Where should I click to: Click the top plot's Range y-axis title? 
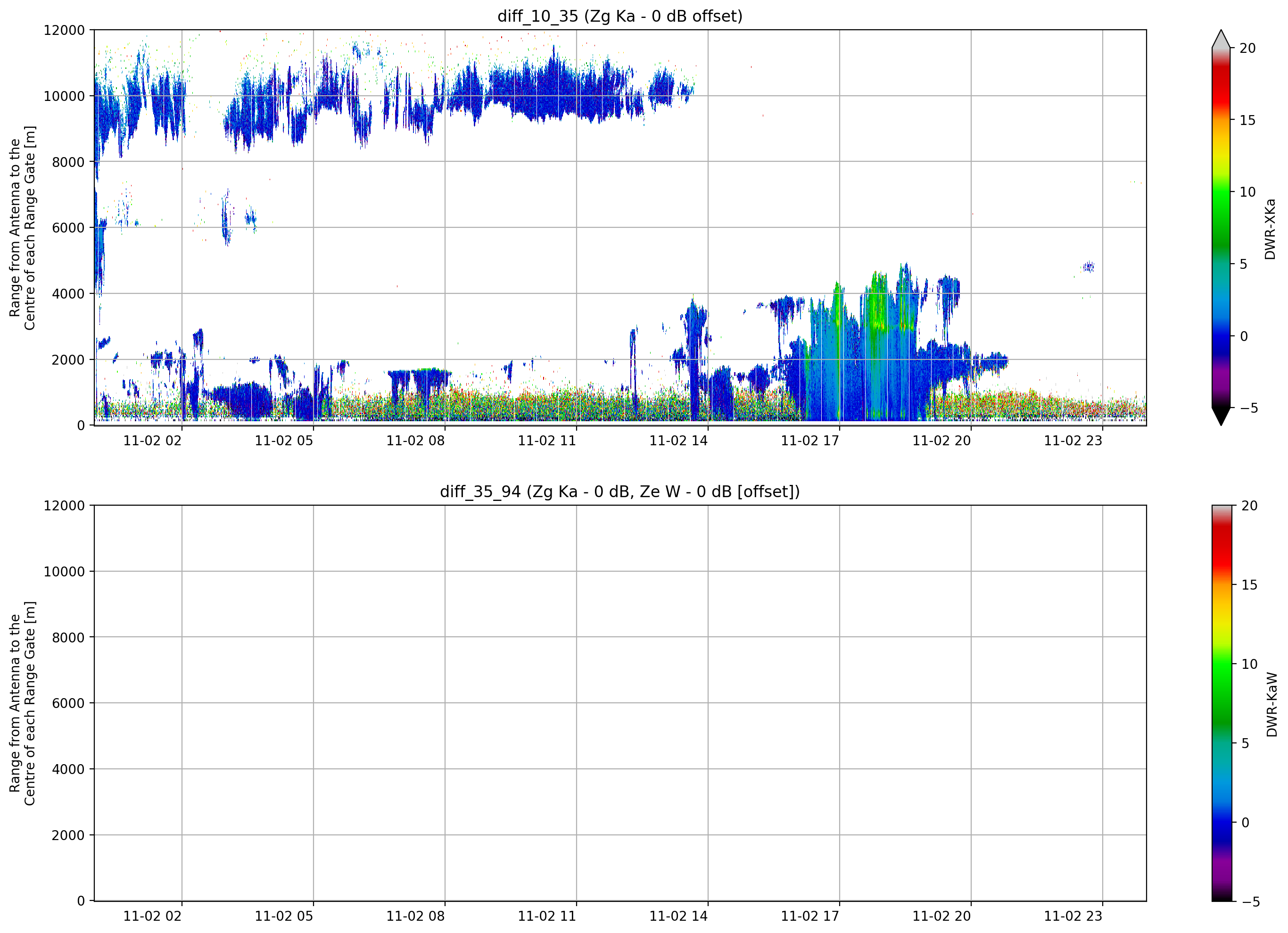click(22, 228)
